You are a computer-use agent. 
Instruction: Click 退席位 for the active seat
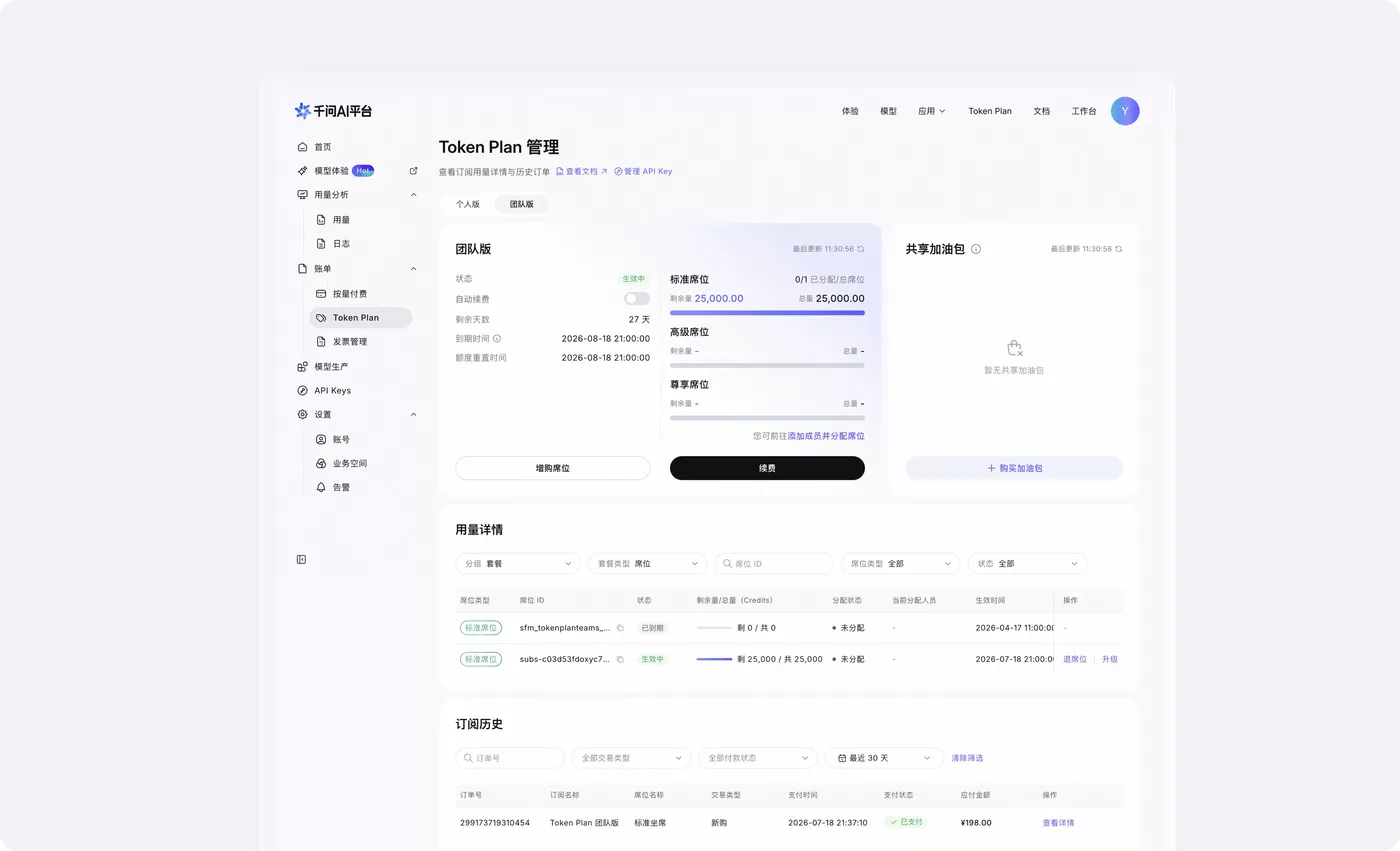(1075, 660)
